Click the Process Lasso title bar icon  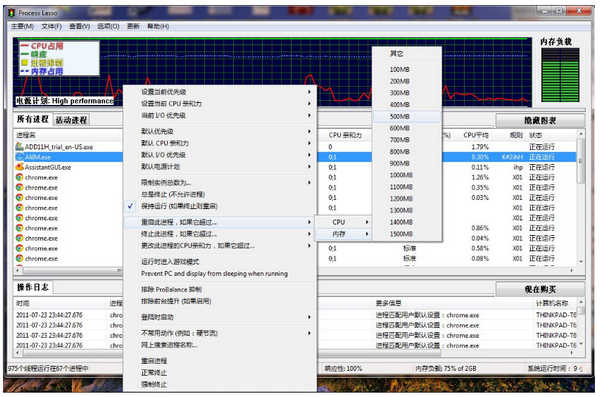11,13
